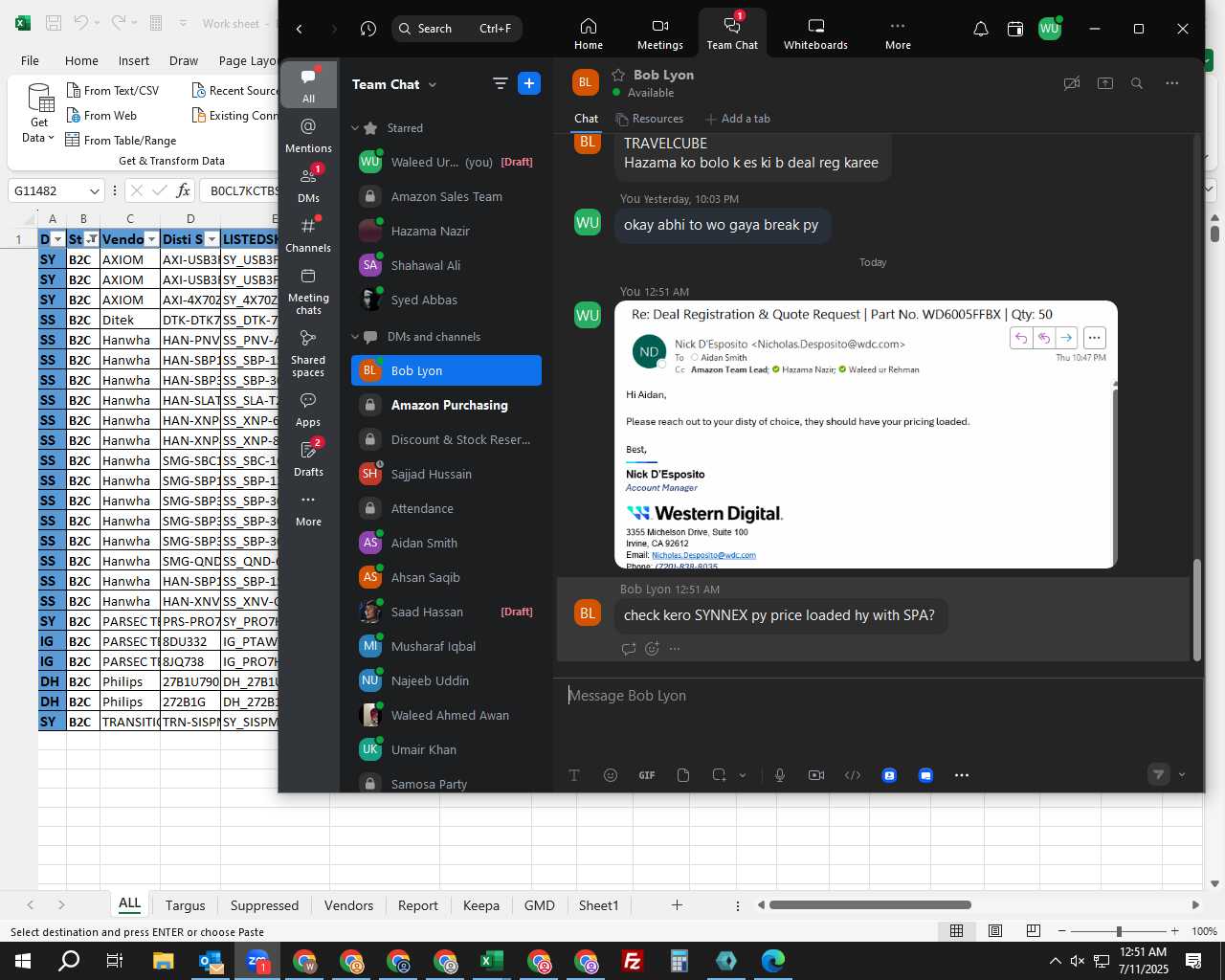Click From Text/CSV in Excel
The image size is (1225, 980).
[113, 90]
